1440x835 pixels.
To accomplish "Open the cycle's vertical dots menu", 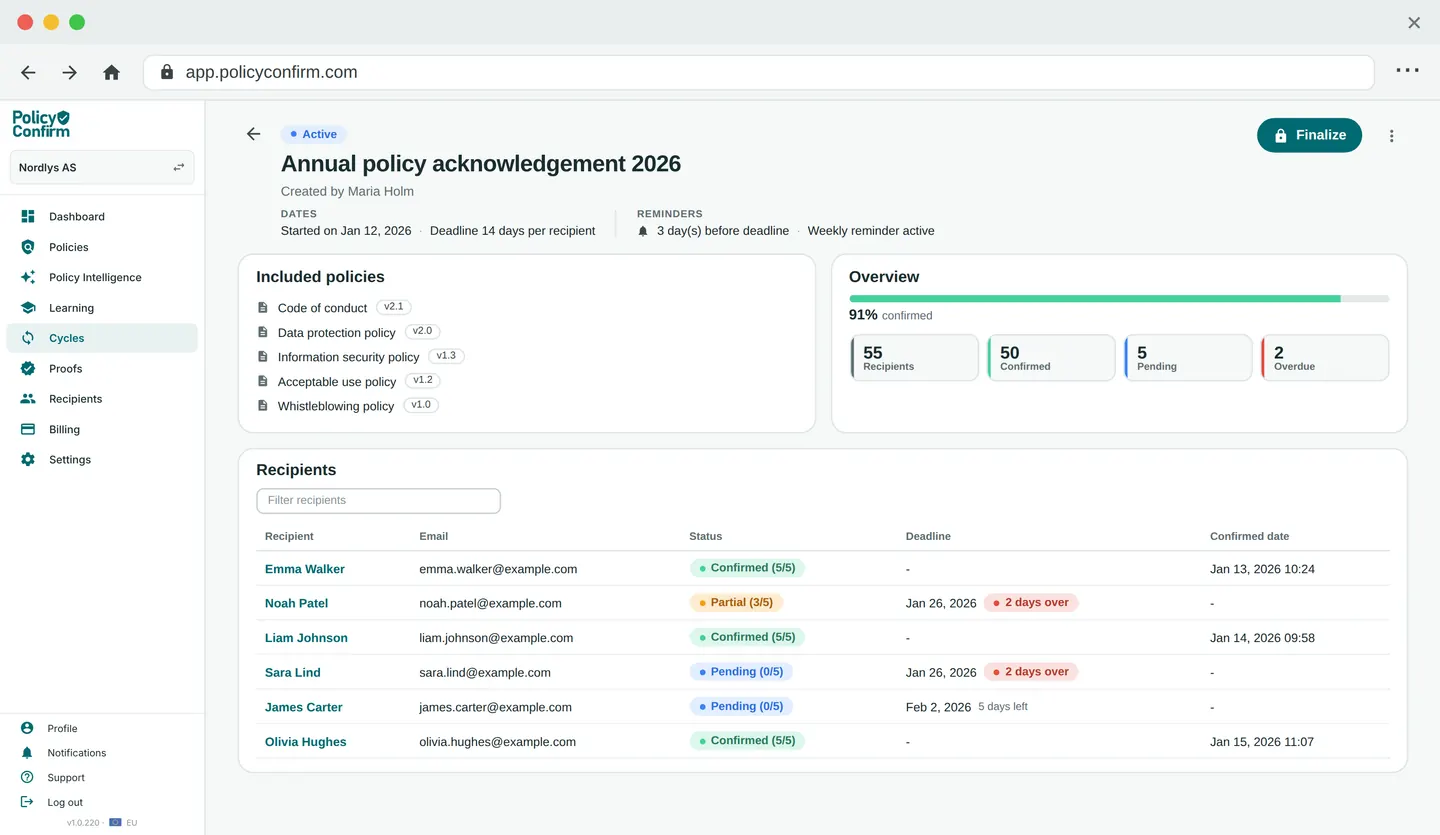I will pos(1391,136).
